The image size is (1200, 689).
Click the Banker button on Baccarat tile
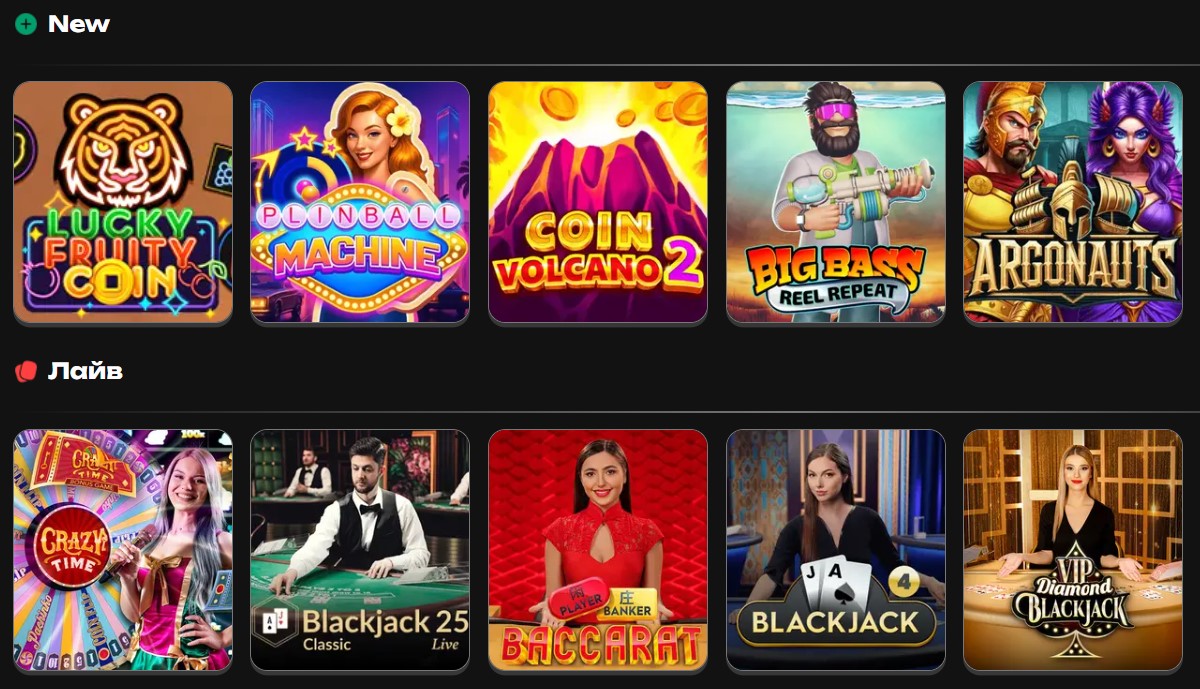click(x=629, y=602)
